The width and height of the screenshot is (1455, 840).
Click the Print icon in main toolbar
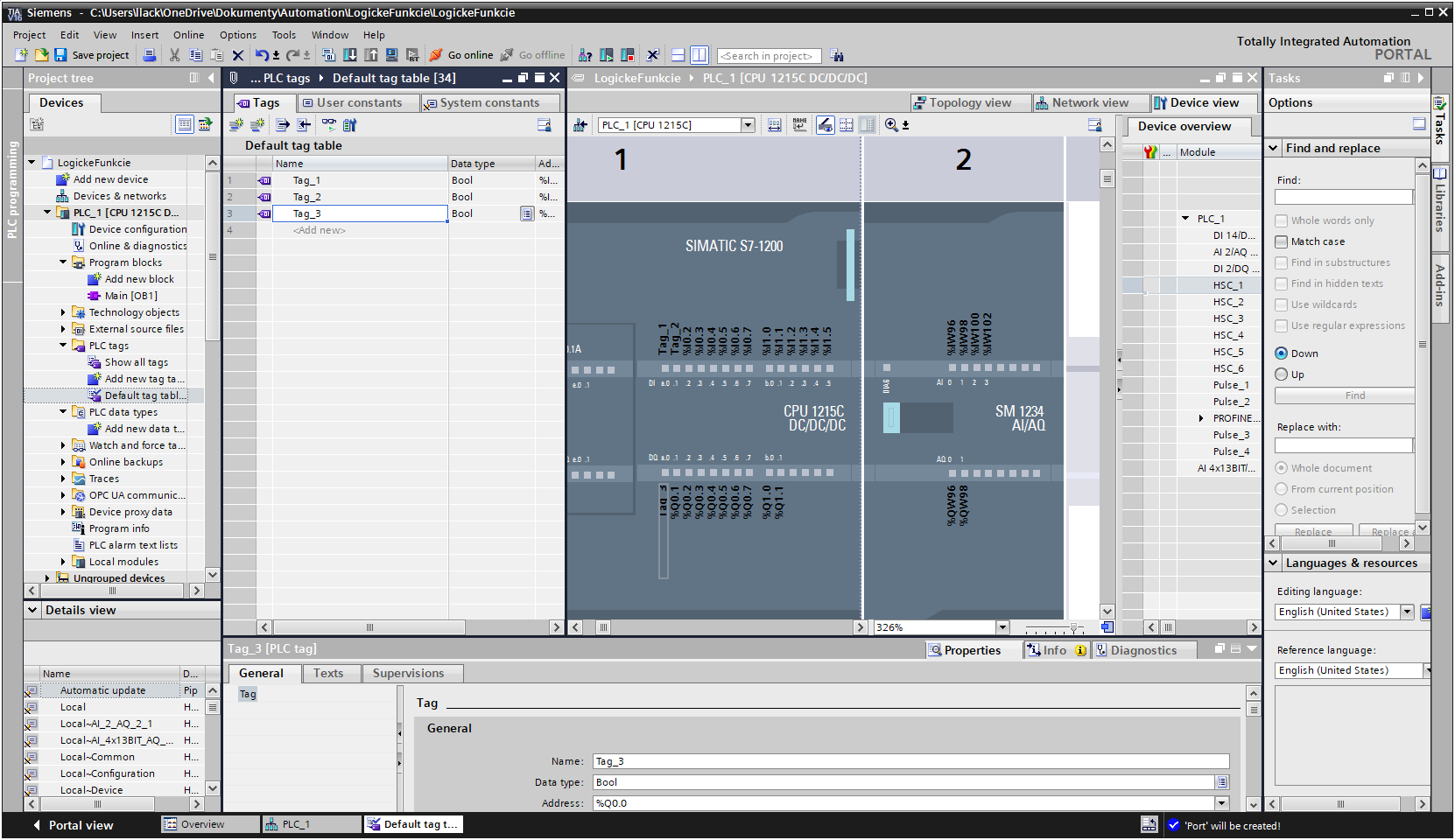tap(150, 55)
